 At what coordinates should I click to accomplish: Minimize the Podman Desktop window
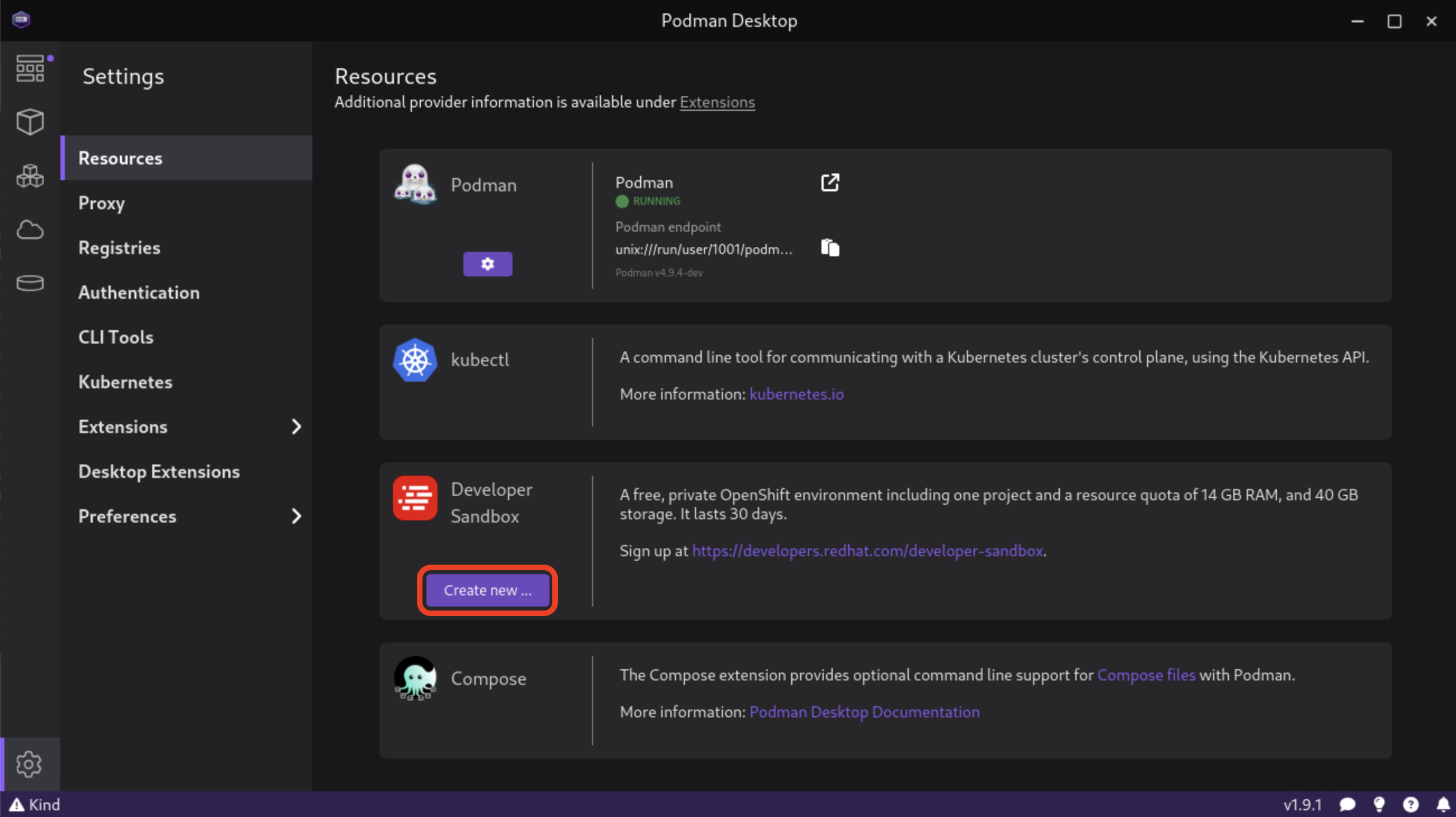[x=1357, y=21]
